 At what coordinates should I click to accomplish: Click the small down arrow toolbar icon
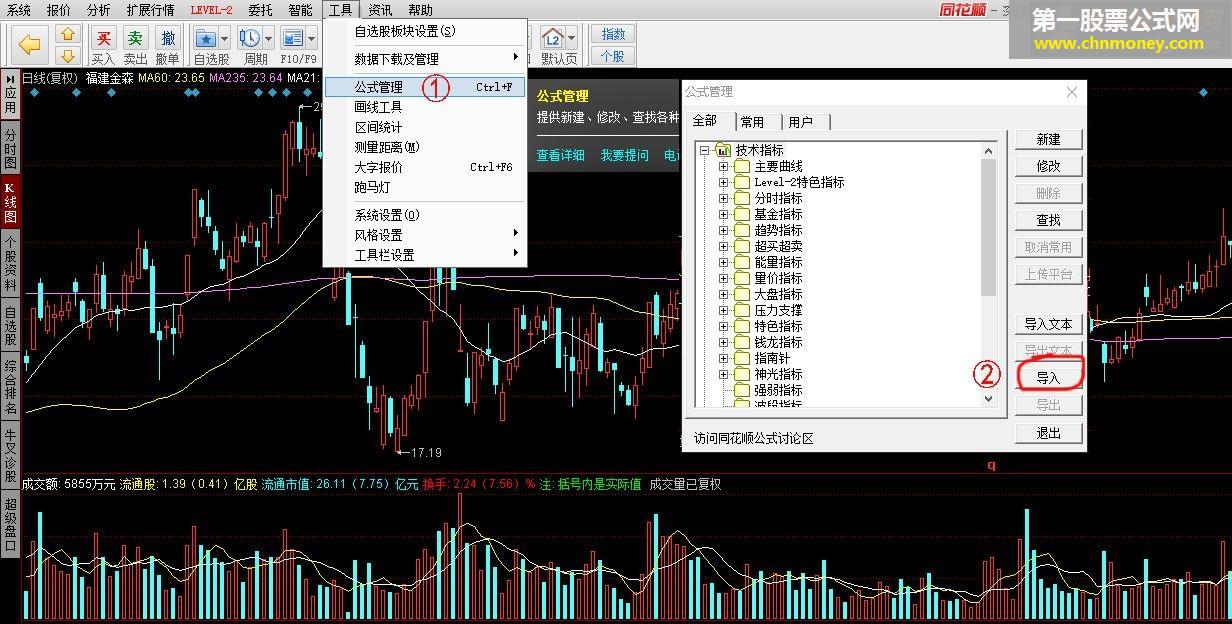tap(67, 55)
